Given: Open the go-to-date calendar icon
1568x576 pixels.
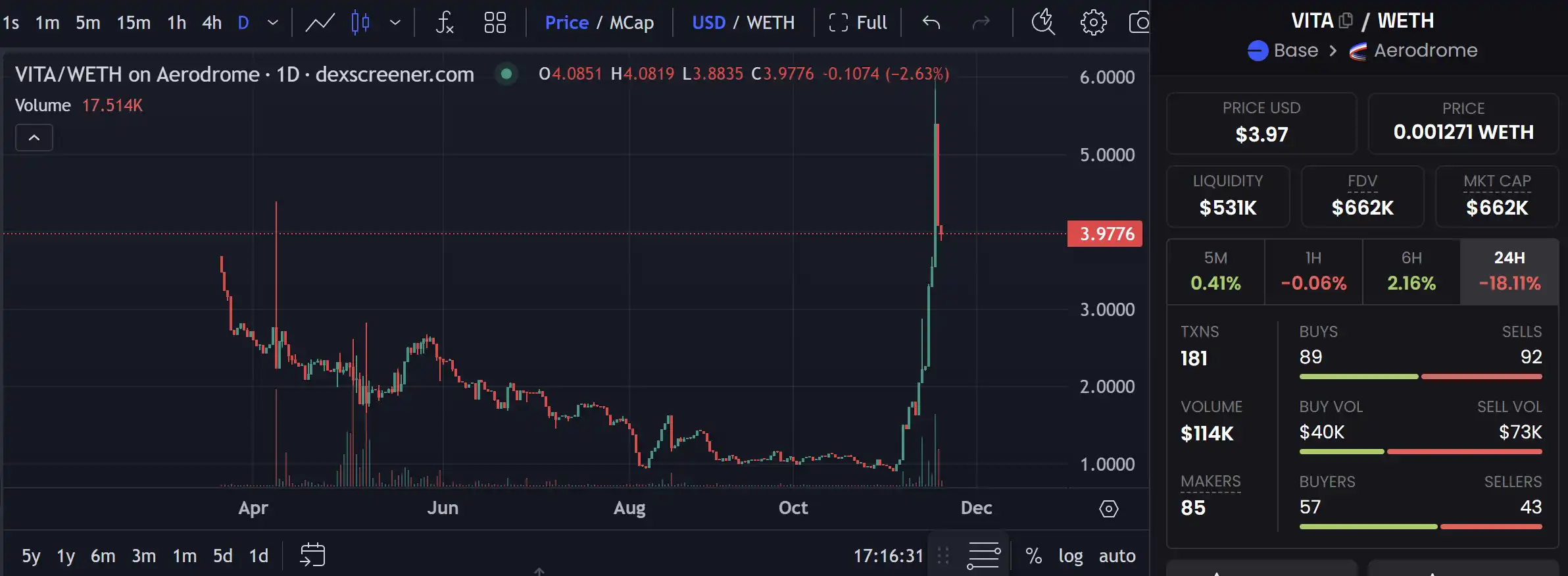Looking at the screenshot, I should [x=314, y=554].
